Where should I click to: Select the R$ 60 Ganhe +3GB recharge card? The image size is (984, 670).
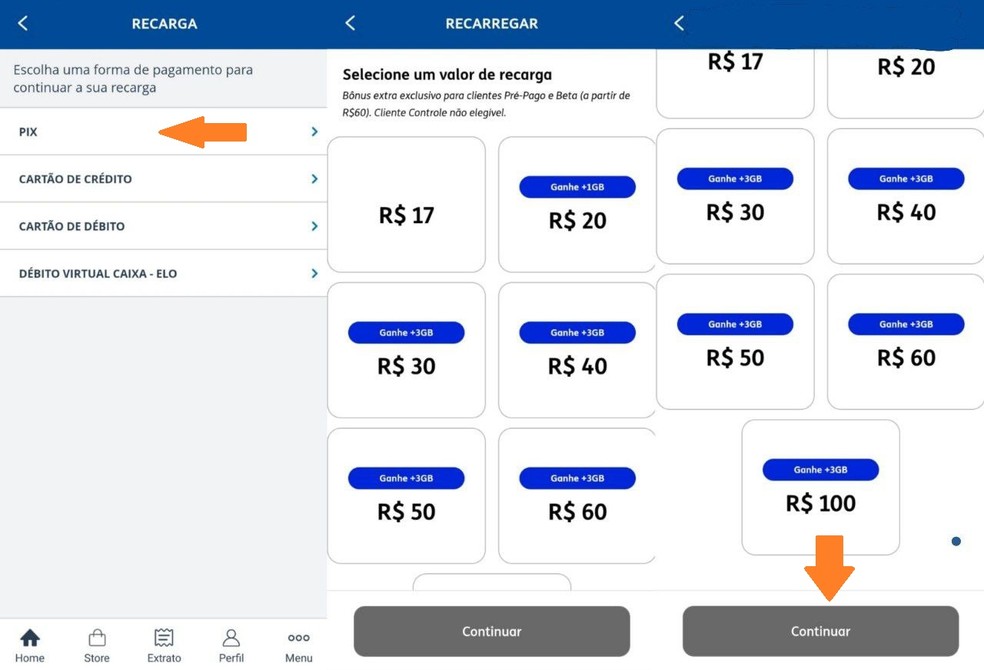point(577,495)
